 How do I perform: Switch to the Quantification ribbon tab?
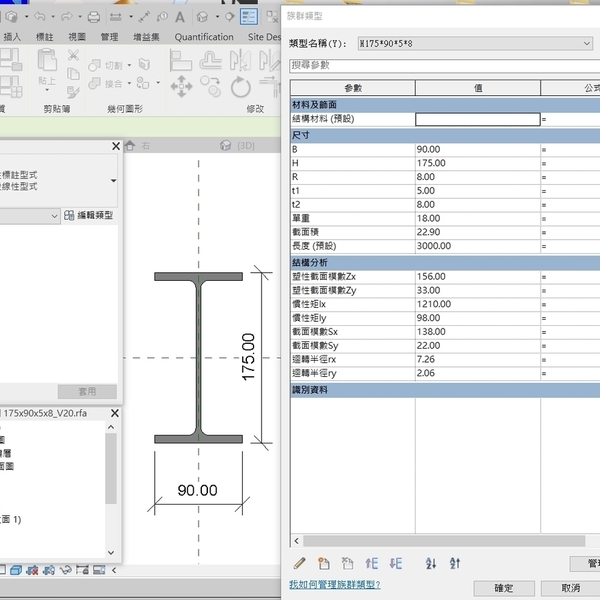click(x=204, y=37)
